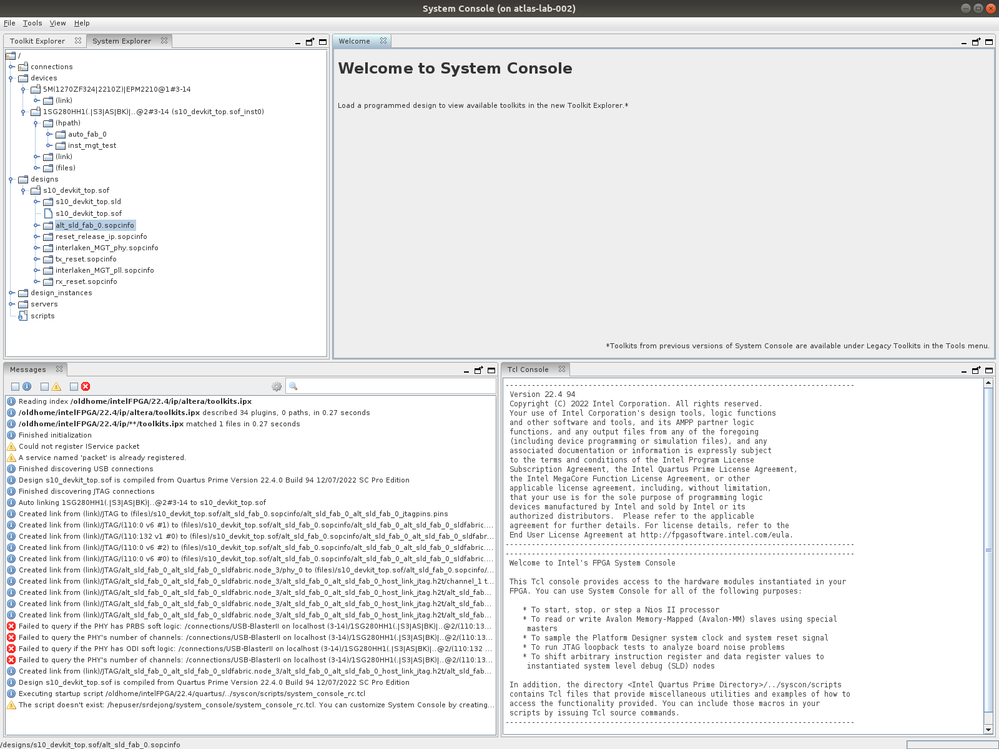Select the tx_reset.sopcinfo tree item

pos(86,259)
